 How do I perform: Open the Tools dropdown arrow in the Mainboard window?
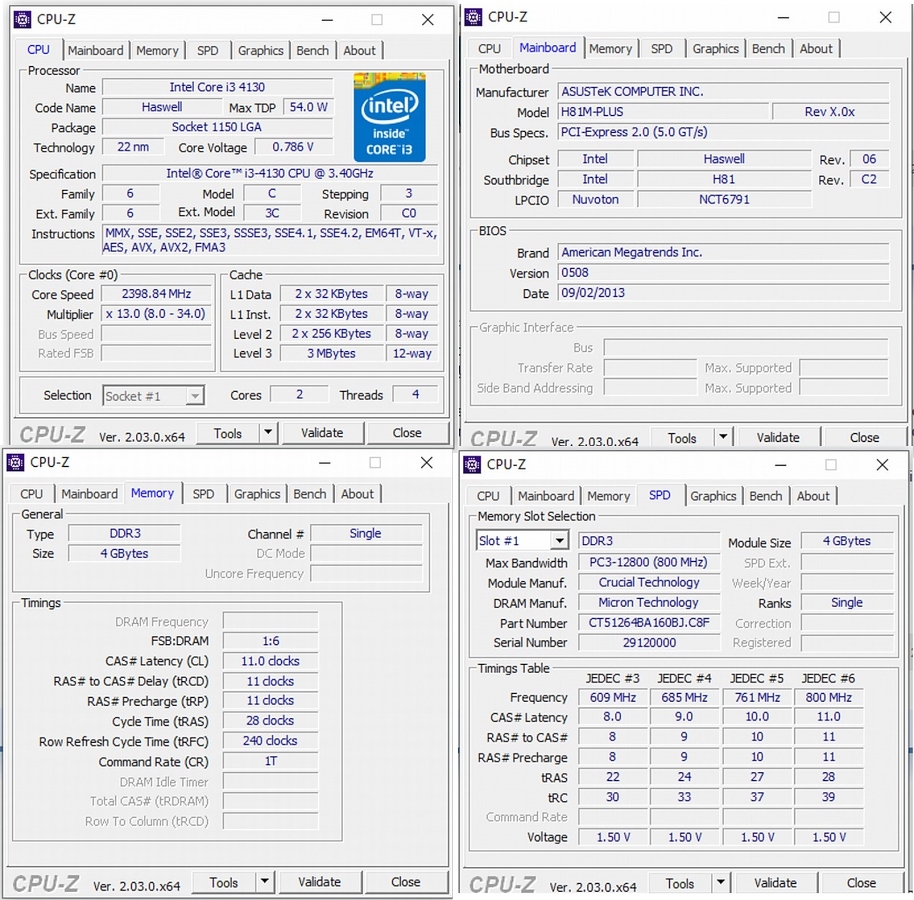click(x=723, y=437)
